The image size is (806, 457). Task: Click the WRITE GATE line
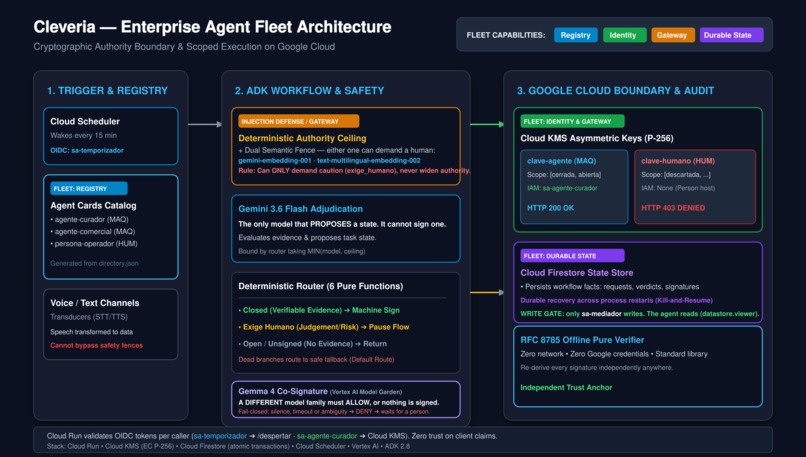pos(639,314)
